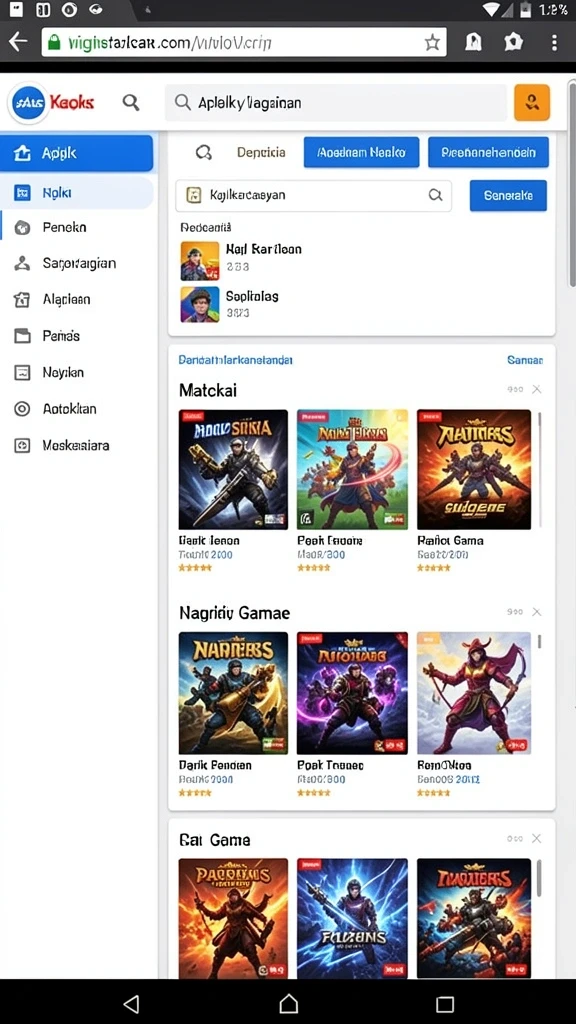Close the Nagridy Gamae section

(x=536, y=612)
